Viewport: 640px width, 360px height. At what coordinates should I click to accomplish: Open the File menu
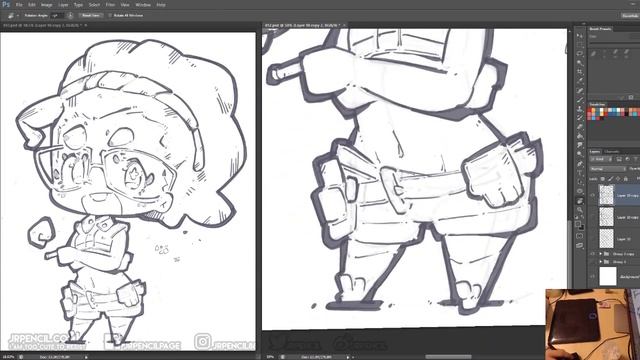[19, 5]
